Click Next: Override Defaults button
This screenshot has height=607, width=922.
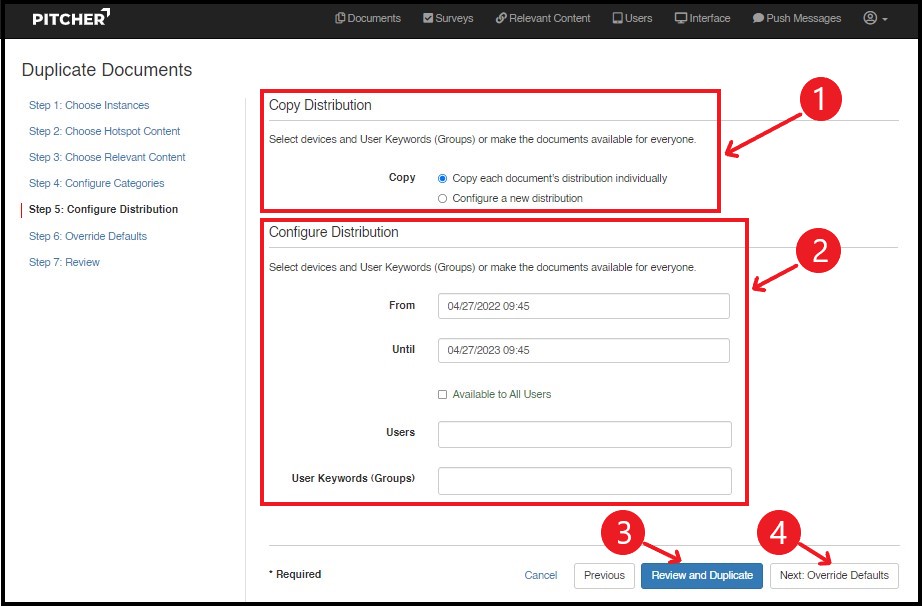834,575
